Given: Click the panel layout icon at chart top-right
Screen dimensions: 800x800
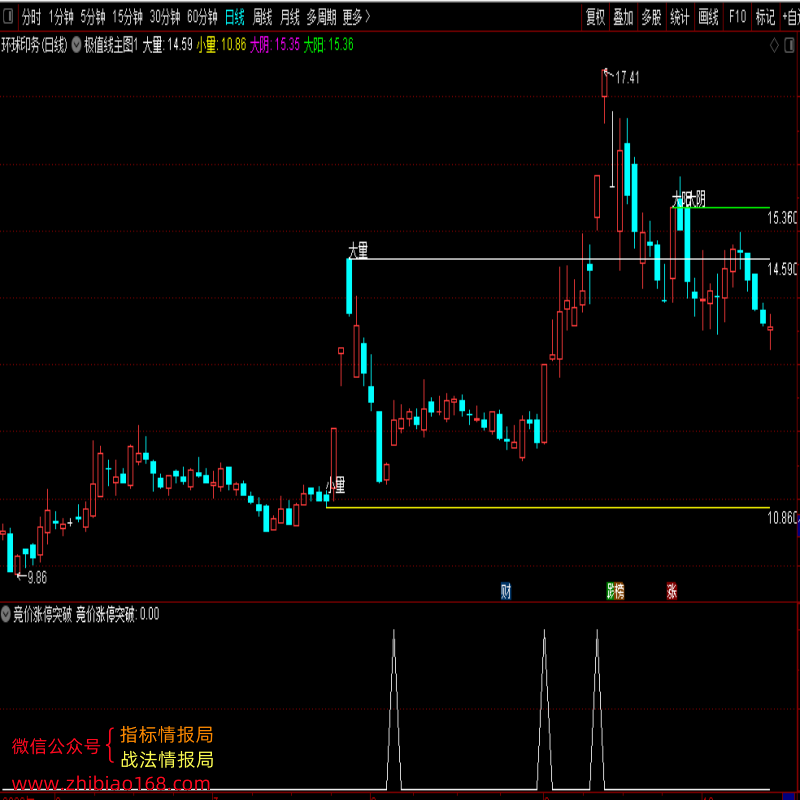Looking at the screenshot, I should click(x=789, y=45).
